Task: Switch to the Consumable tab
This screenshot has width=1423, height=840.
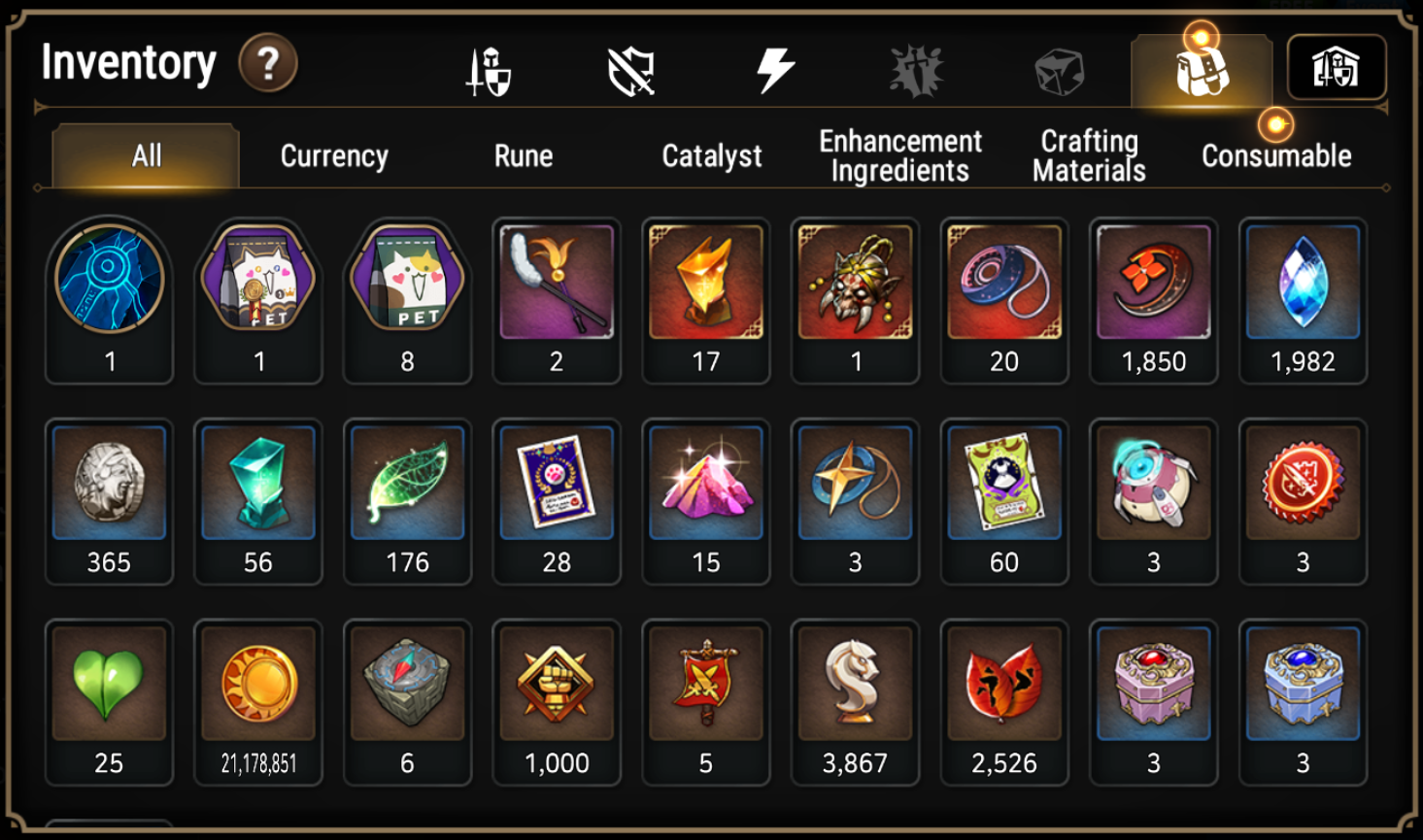Action: tap(1276, 156)
